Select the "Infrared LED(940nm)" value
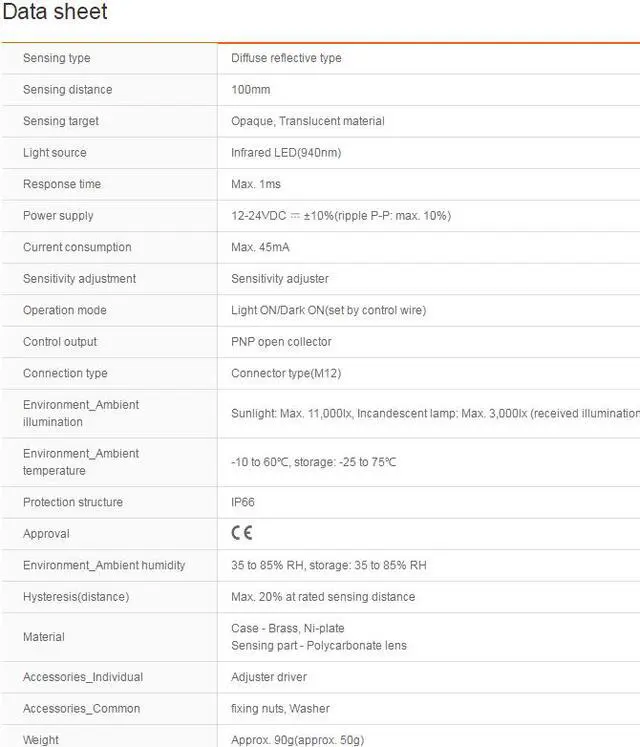This screenshot has width=640, height=747. (x=286, y=153)
